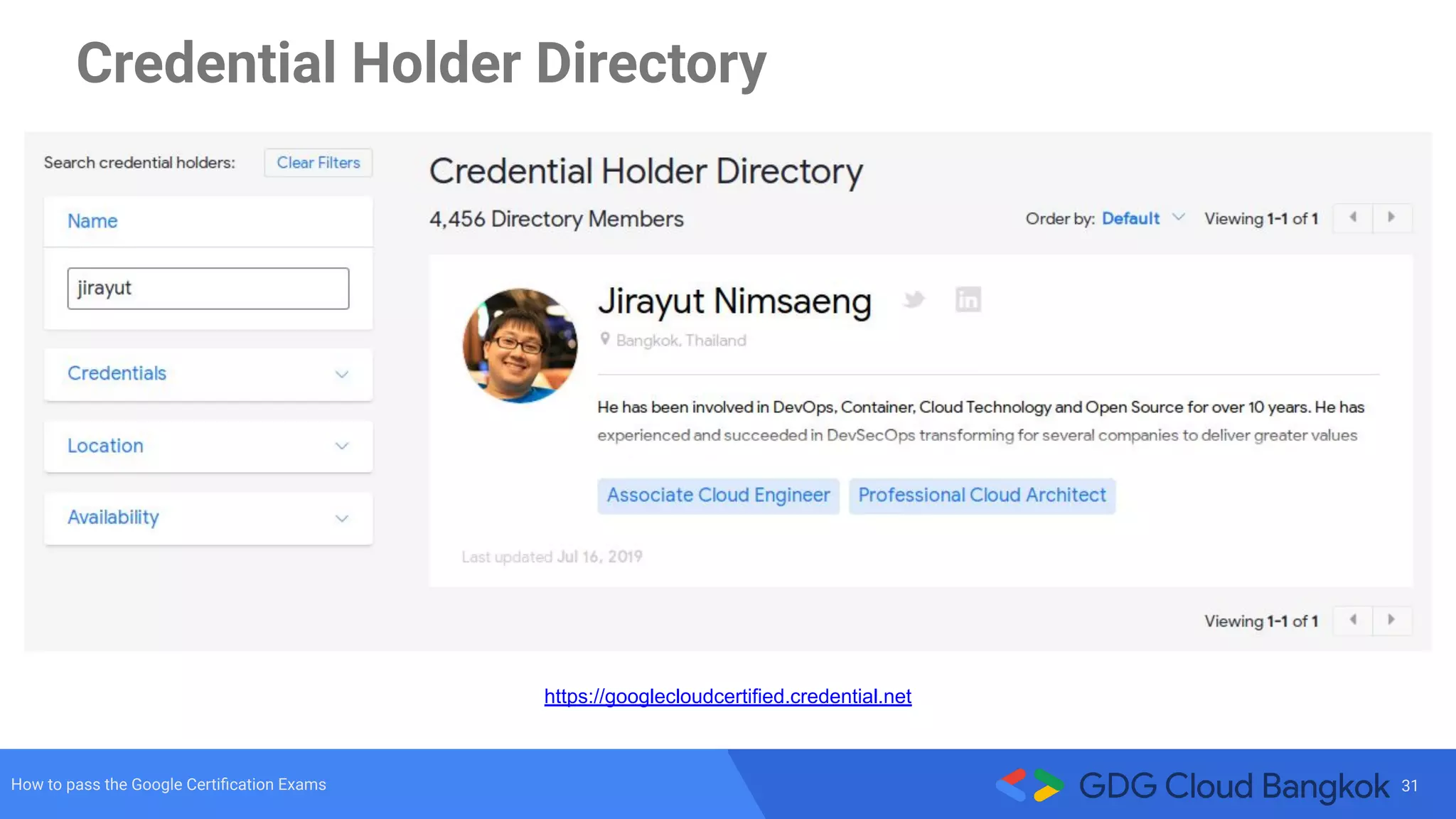The image size is (1456, 819).
Task: Click the Location filter label
Action: pyautogui.click(x=105, y=446)
